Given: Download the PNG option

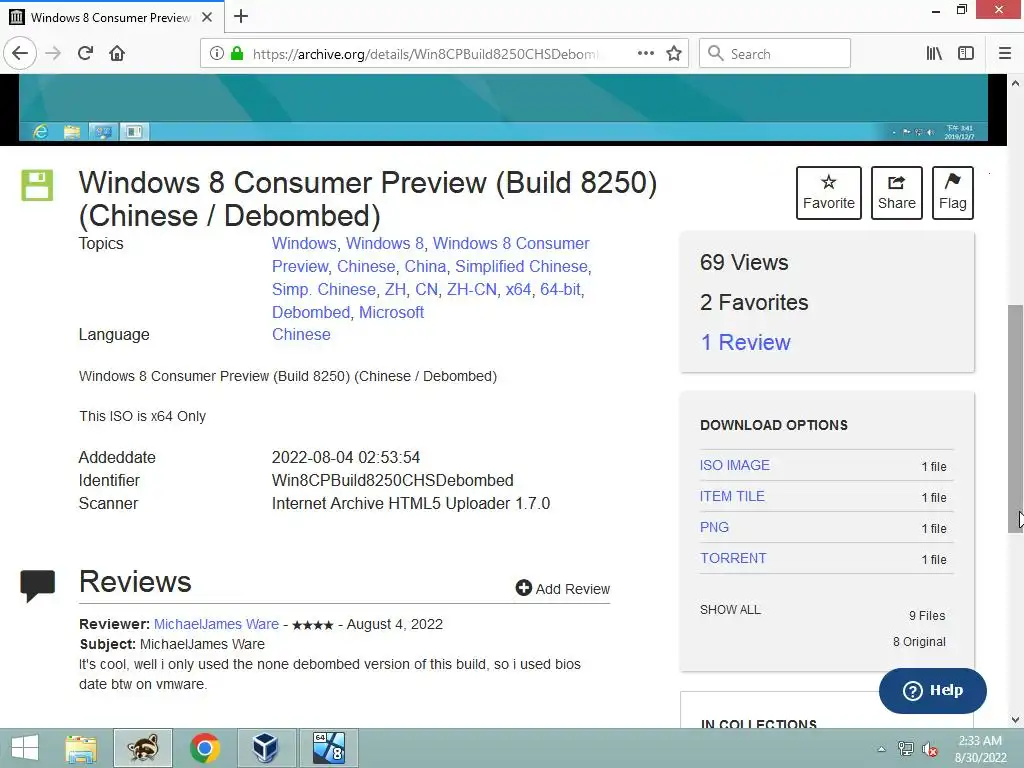Looking at the screenshot, I should pos(714,527).
